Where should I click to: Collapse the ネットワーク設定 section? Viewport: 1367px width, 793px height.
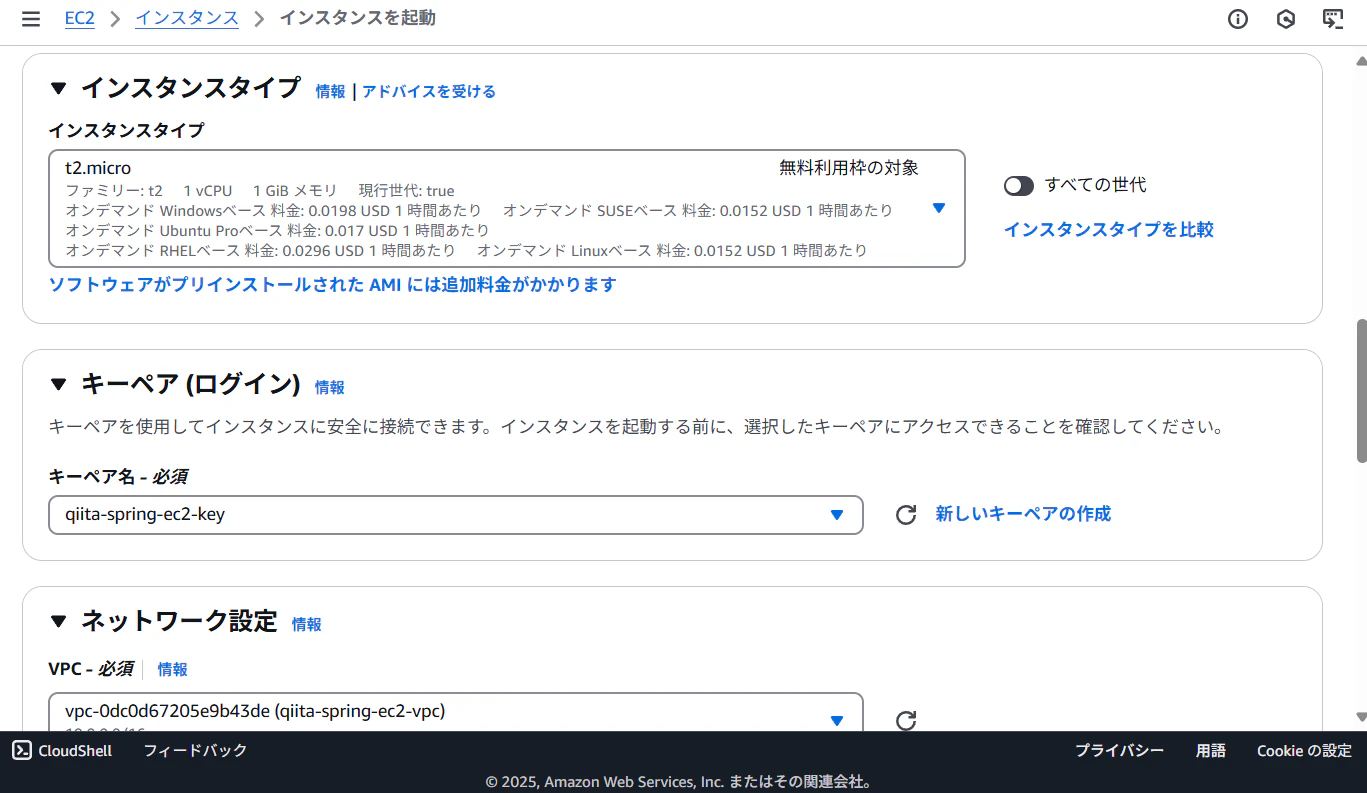coord(59,622)
